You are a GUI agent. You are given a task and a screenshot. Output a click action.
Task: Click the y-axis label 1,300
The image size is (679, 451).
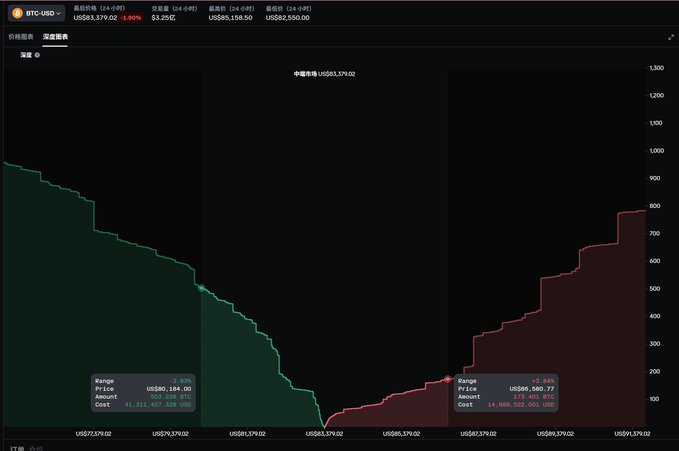(656, 68)
